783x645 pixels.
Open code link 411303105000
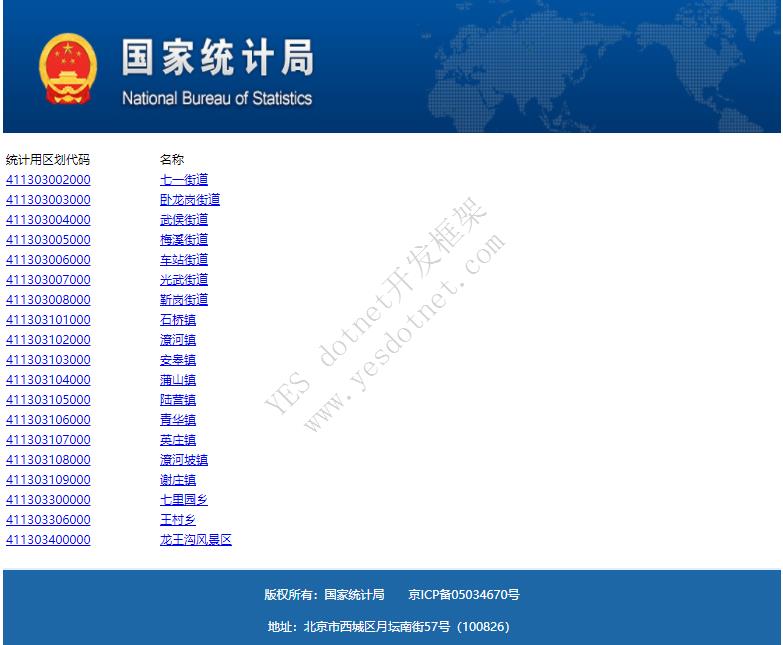pos(48,399)
